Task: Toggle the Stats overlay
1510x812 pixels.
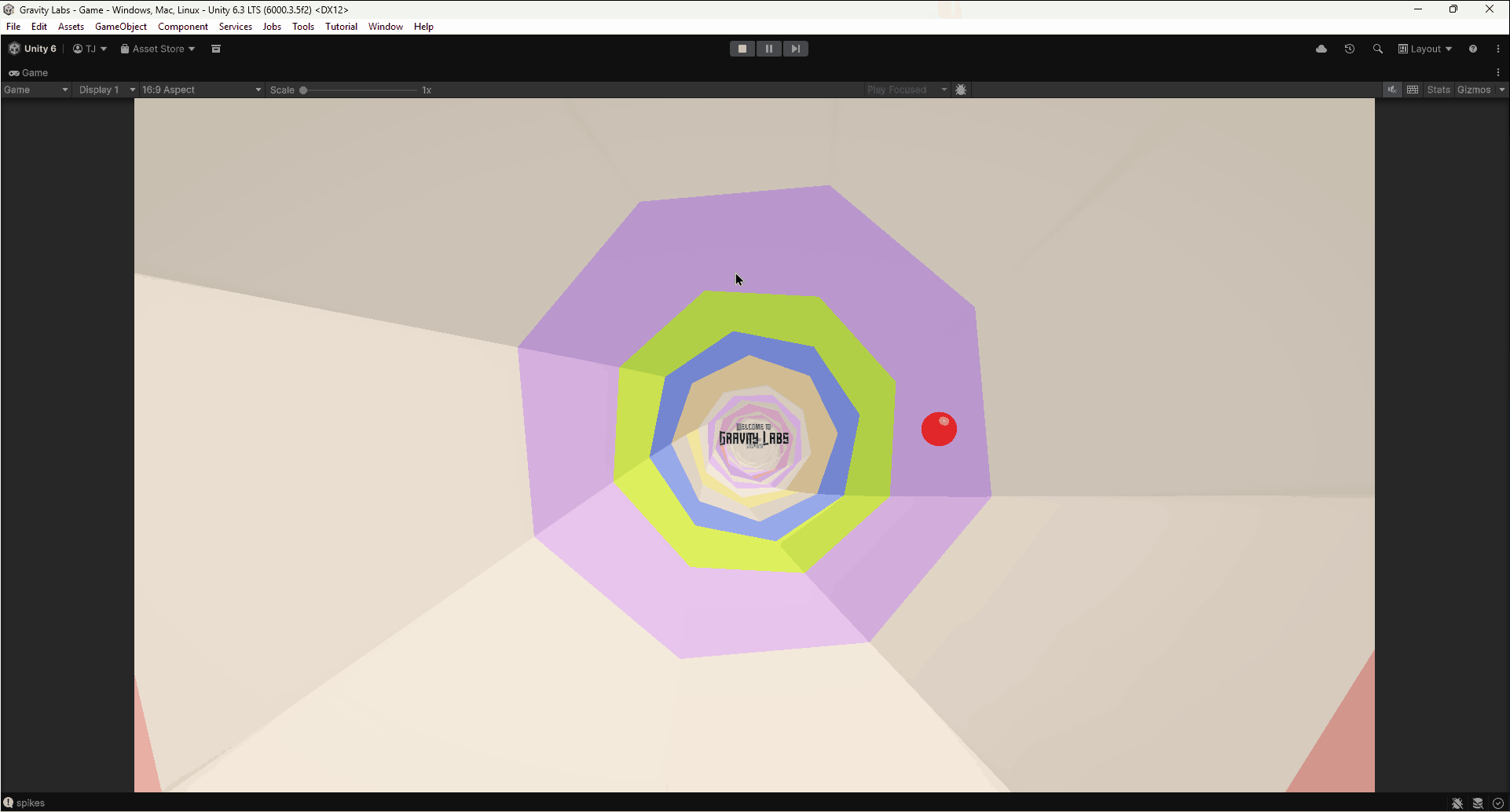Action: (1439, 90)
